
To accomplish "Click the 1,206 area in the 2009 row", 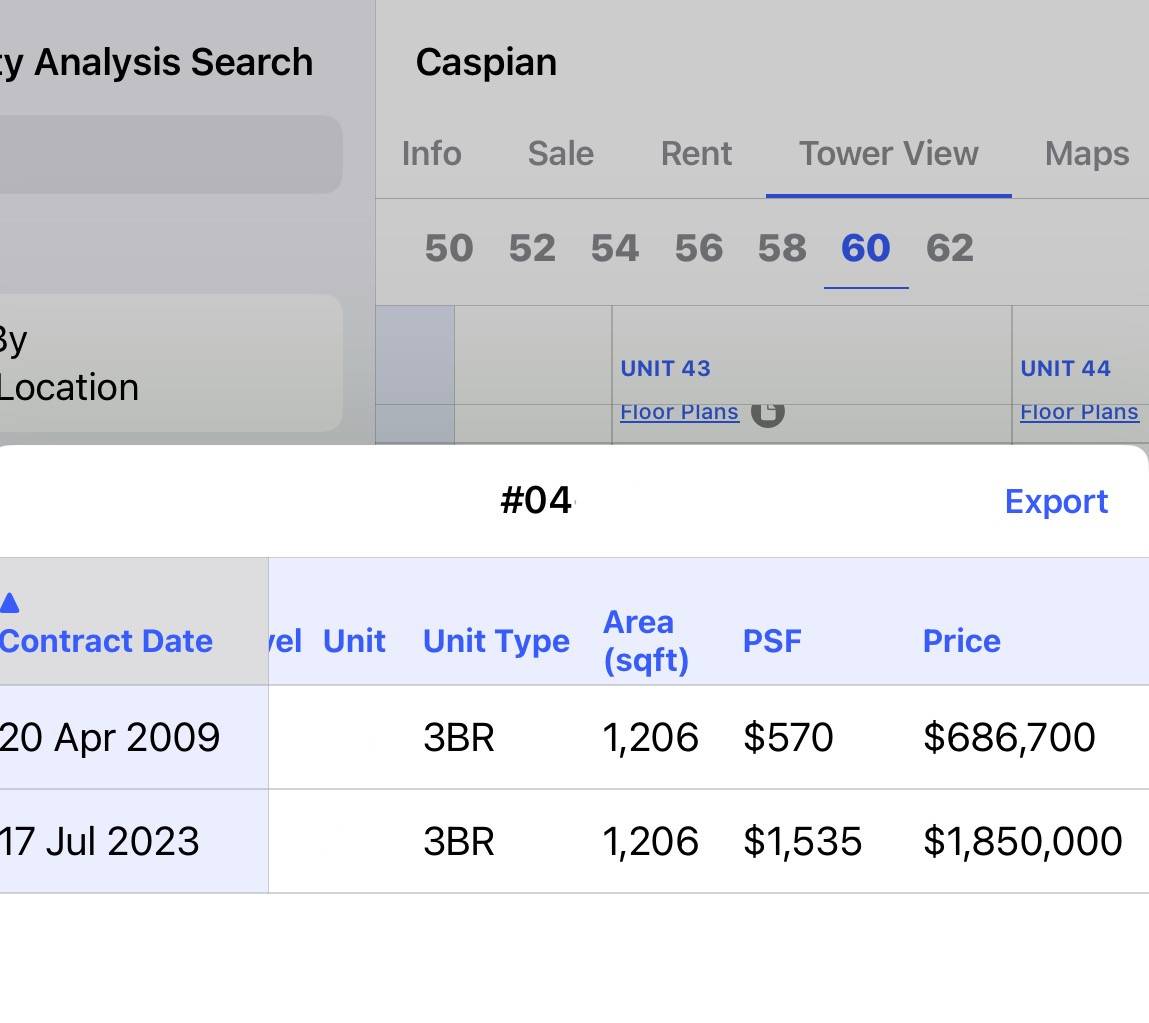I will 650,737.
